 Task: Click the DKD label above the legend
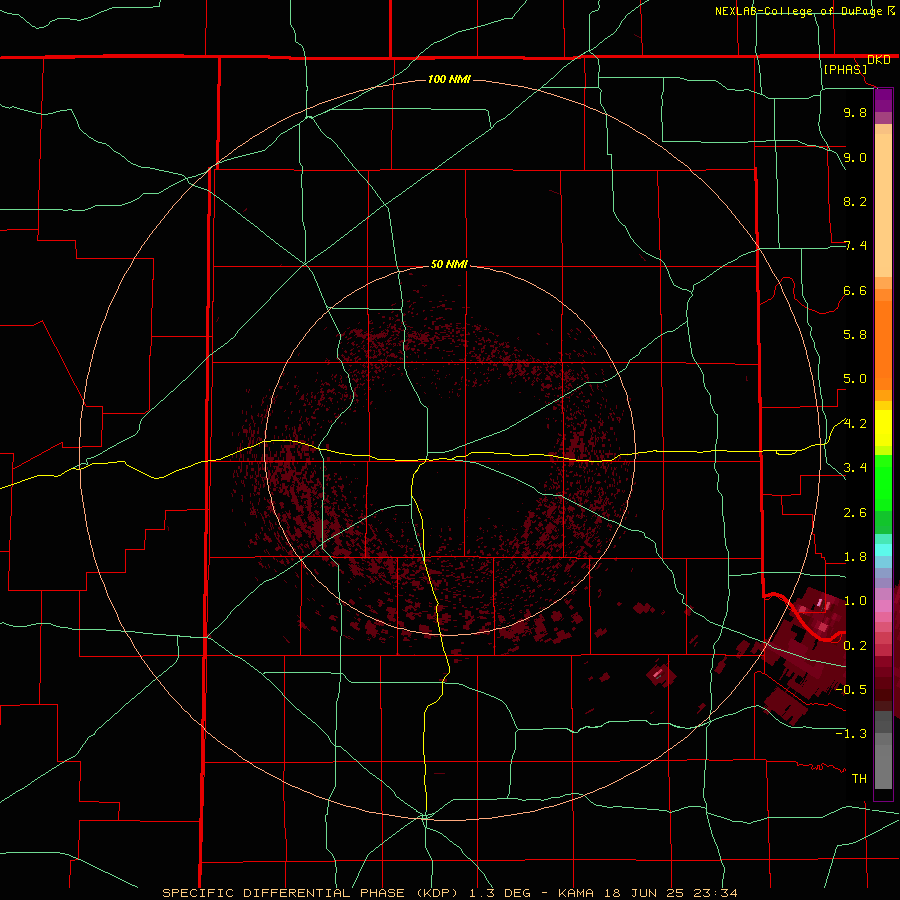click(879, 60)
